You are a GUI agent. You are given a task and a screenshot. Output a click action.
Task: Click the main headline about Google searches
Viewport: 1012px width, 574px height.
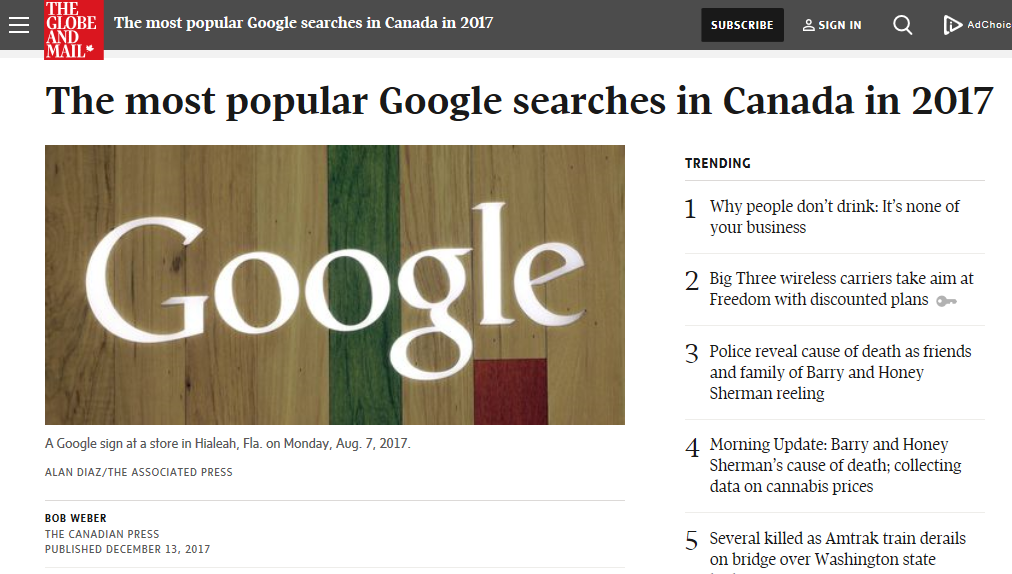click(519, 101)
